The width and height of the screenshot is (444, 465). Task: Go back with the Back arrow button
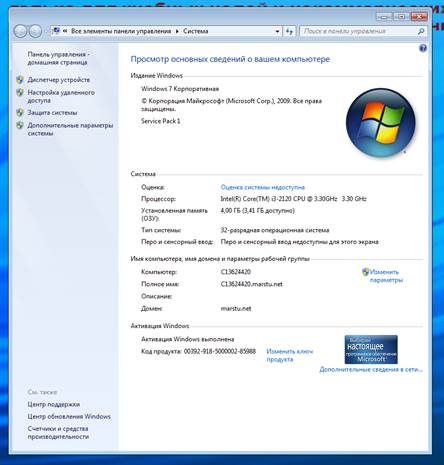(x=20, y=31)
